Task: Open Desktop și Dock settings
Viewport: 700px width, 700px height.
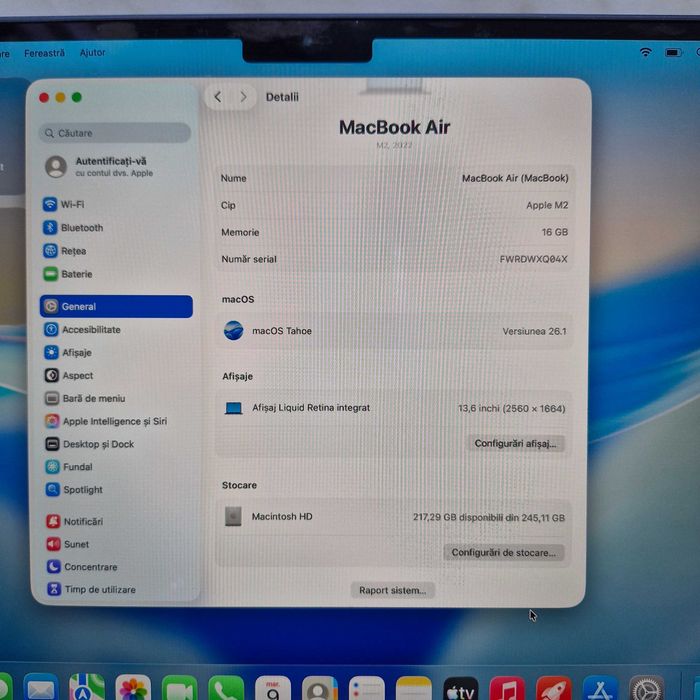Action: 90,444
